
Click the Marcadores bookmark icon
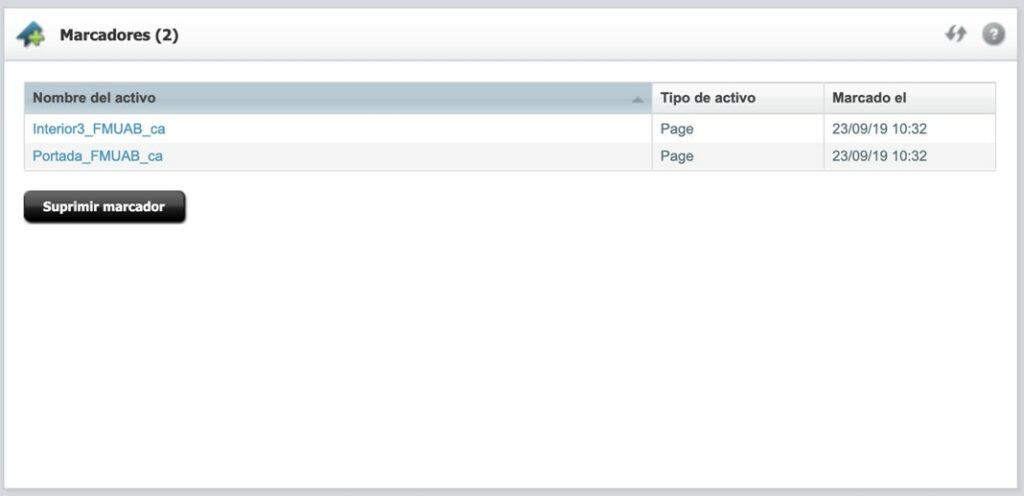pyautogui.click(x=31, y=35)
